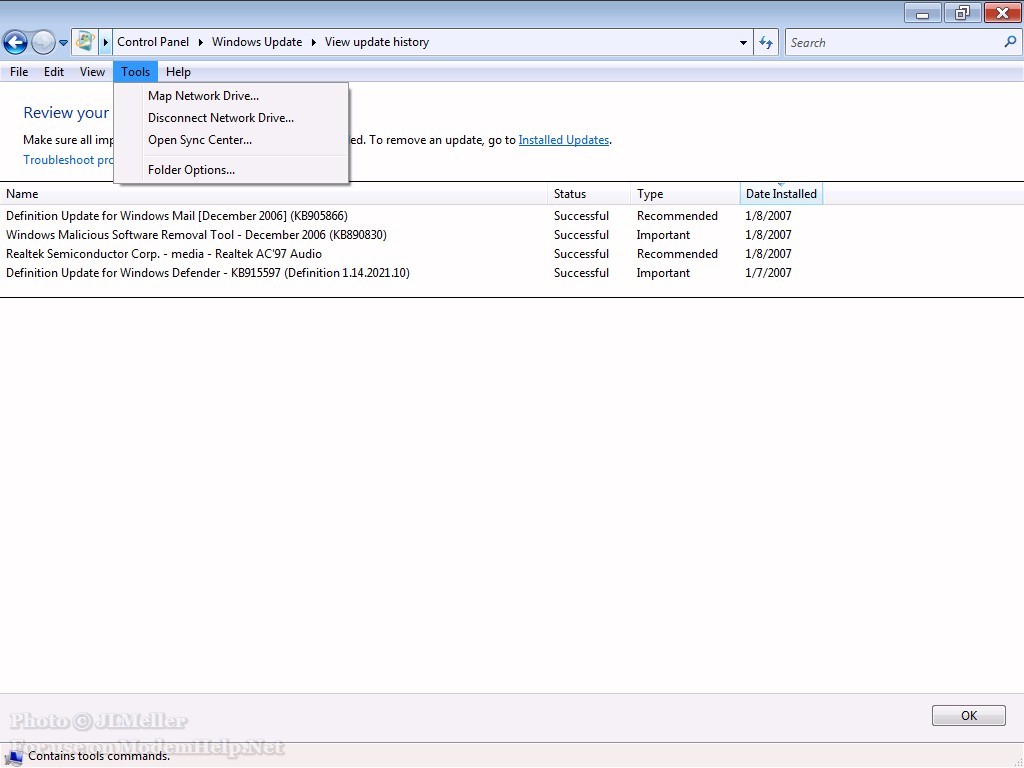Click the Back navigation arrow
1024x768 pixels.
(15, 42)
